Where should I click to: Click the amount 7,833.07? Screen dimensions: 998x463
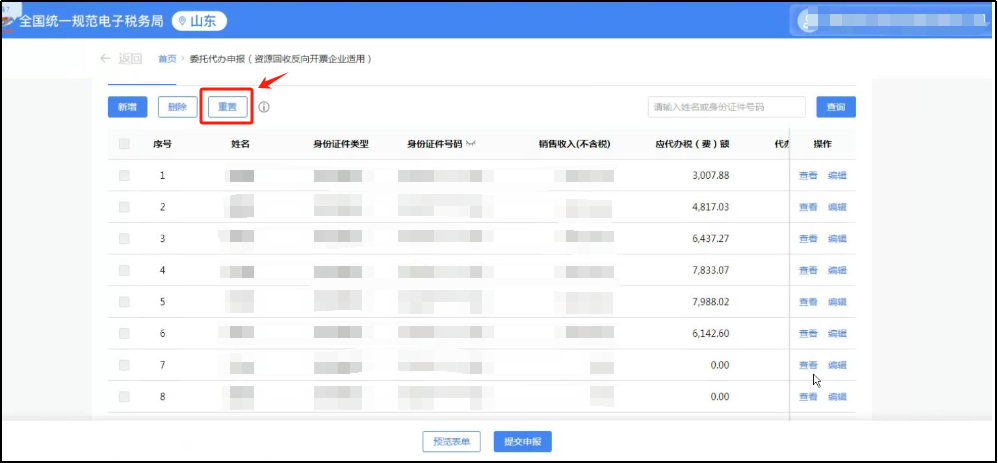point(710,270)
